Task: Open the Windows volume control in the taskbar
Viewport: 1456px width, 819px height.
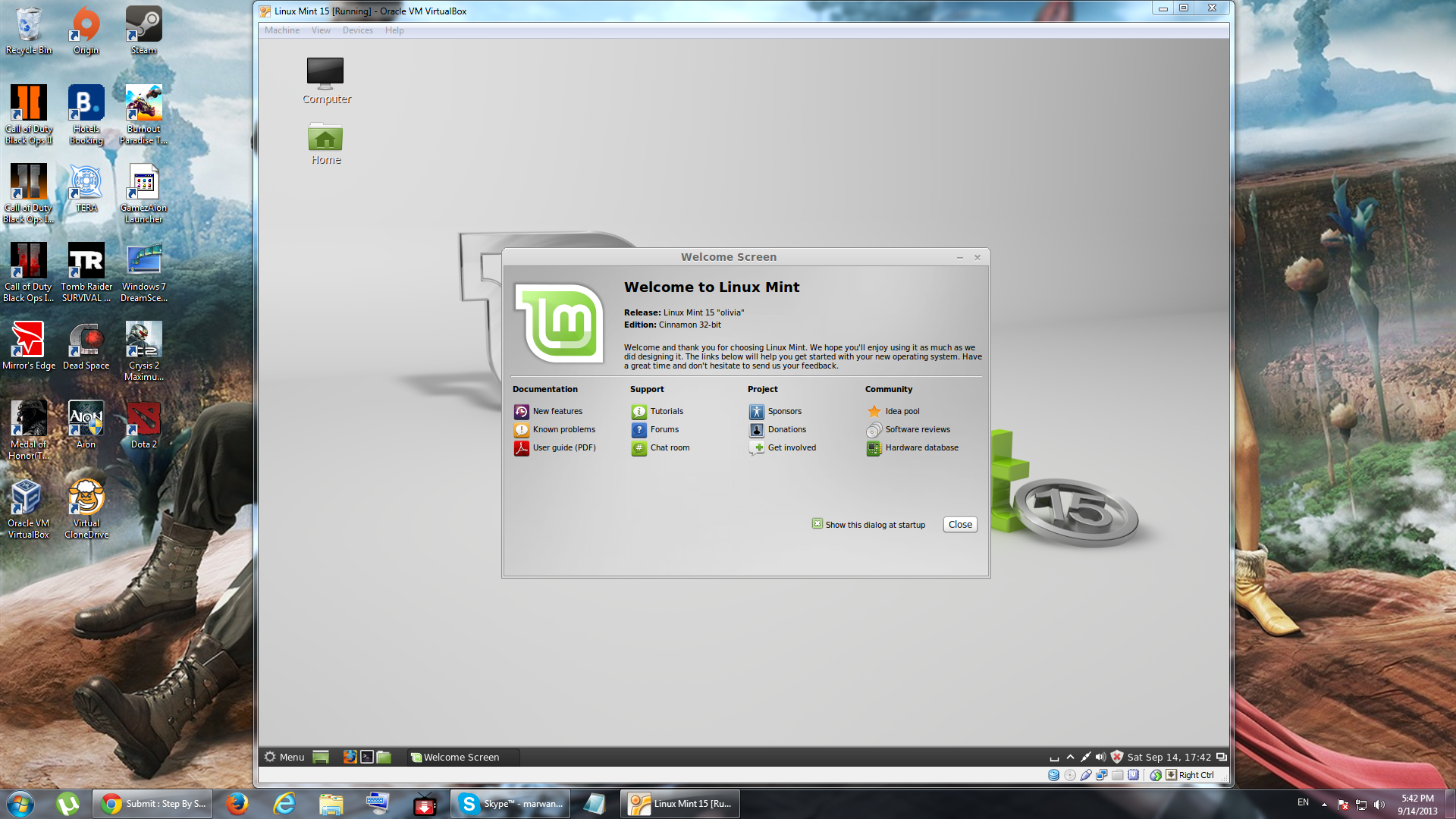Action: 1381,803
